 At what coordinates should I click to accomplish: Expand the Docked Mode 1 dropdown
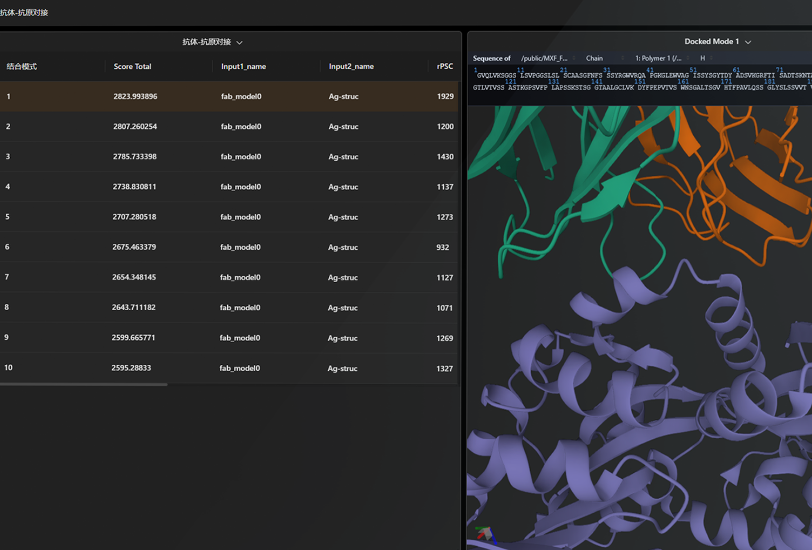[717, 41]
